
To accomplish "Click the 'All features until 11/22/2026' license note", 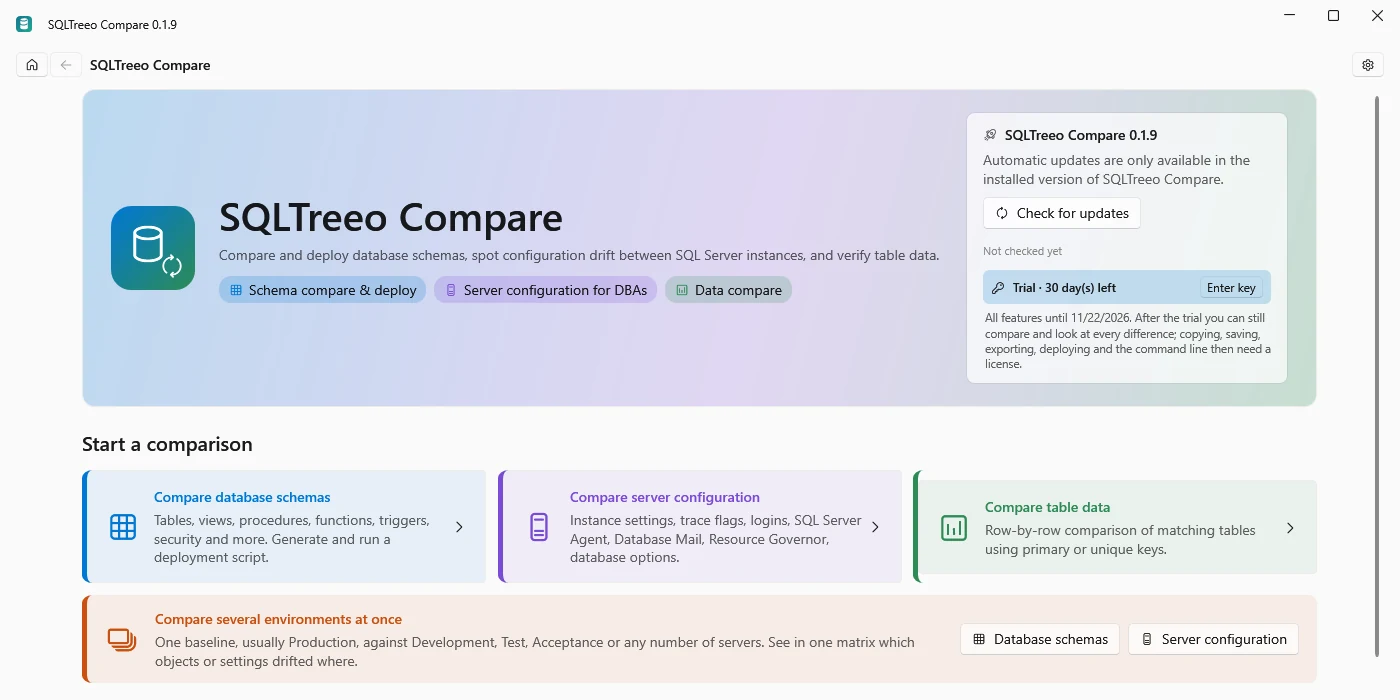I will tap(1128, 341).
